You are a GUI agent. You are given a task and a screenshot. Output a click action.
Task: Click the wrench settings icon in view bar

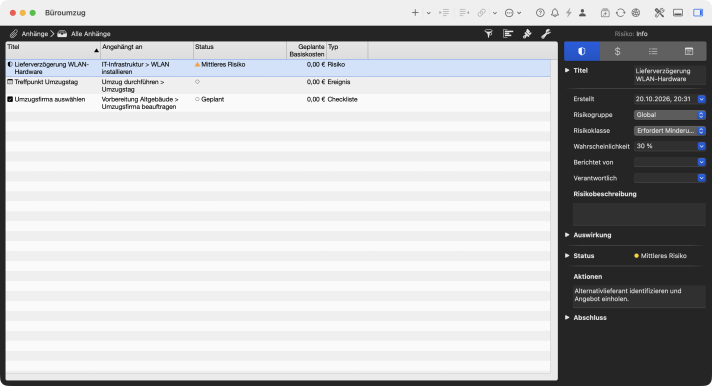pos(546,34)
